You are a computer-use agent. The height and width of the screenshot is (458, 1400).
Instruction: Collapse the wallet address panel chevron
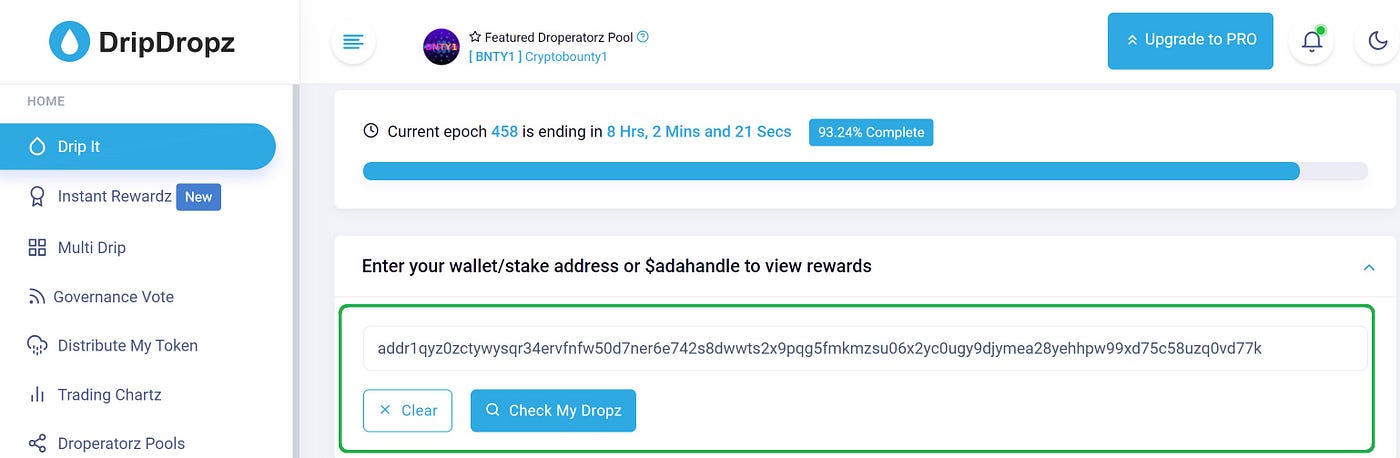point(1369,267)
